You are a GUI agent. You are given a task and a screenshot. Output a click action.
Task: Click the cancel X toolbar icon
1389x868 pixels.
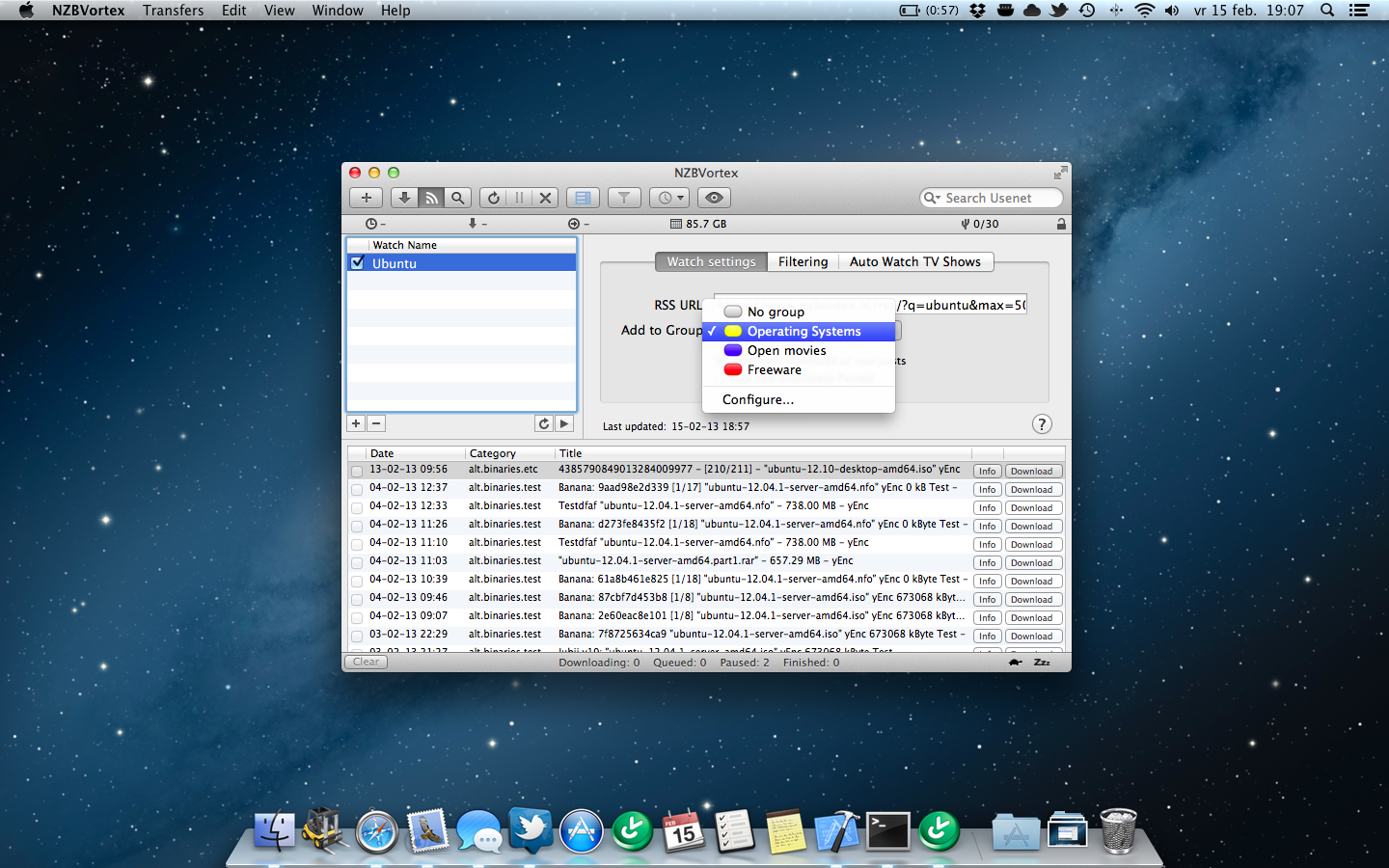click(x=545, y=198)
